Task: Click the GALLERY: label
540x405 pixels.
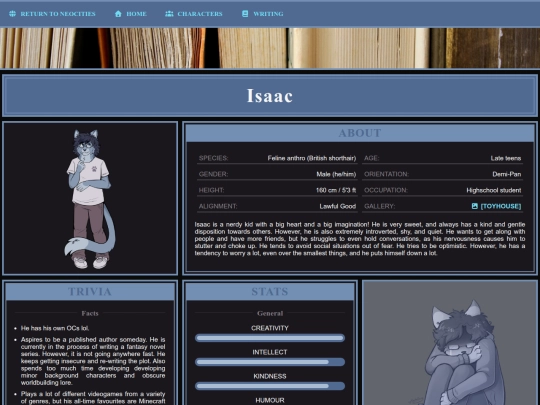Action: (x=380, y=206)
